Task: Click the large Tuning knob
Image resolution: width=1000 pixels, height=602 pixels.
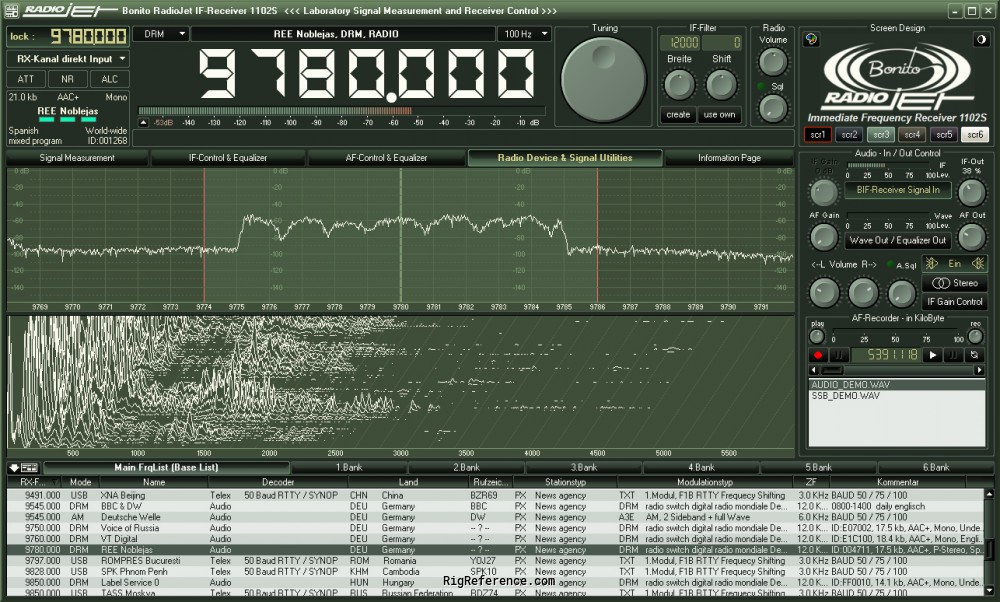Action: 603,80
